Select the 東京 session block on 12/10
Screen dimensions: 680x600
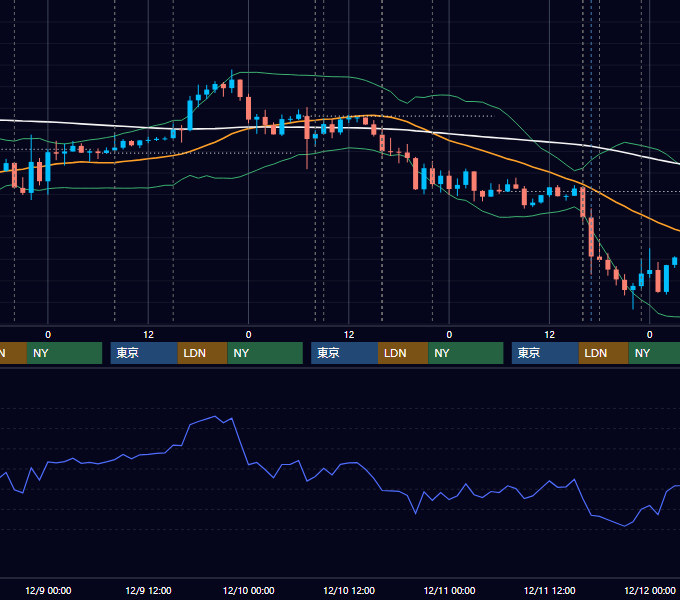344,353
